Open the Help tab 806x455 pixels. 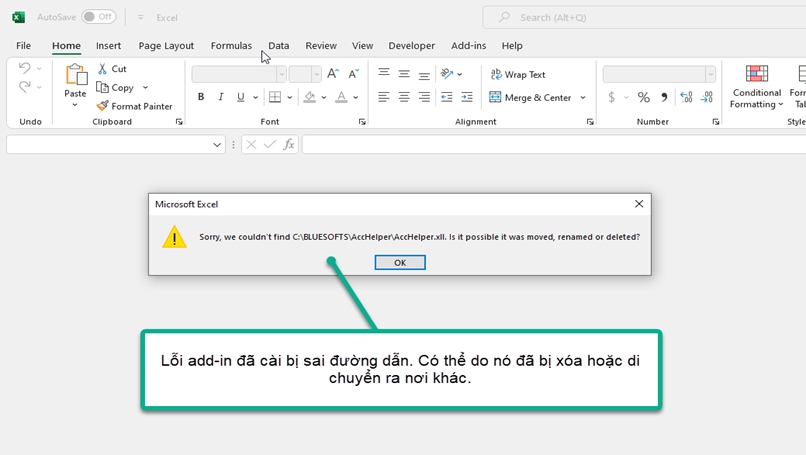click(x=512, y=45)
